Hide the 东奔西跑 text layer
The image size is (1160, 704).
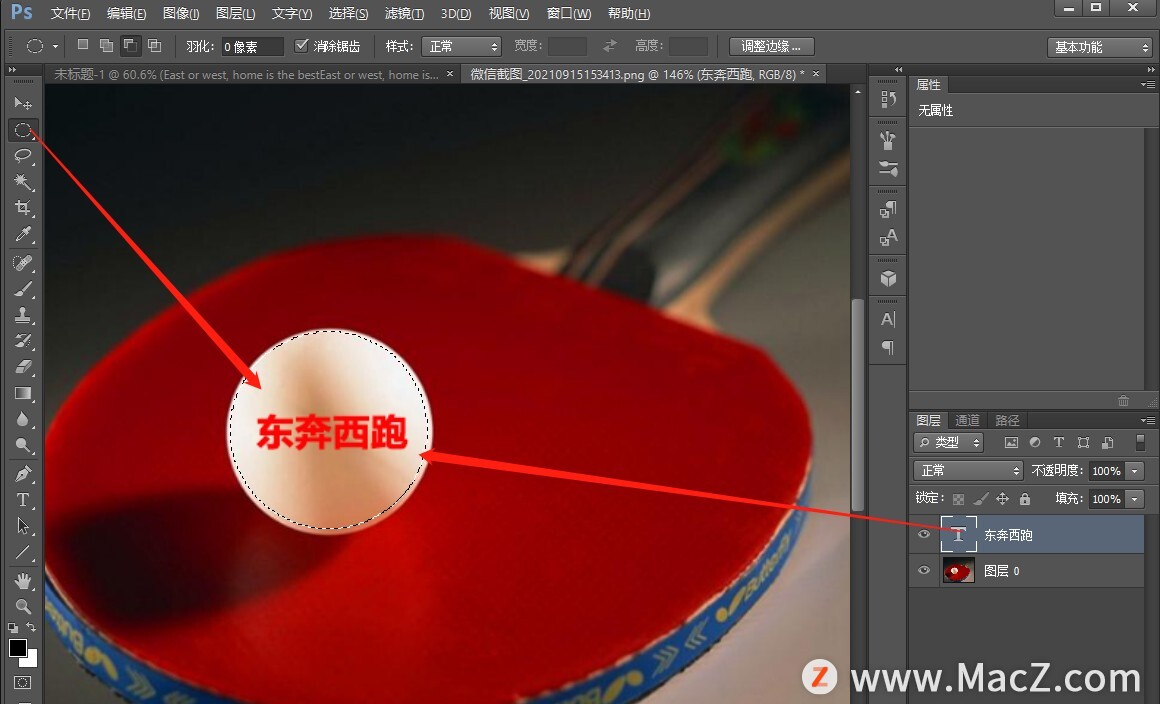pos(924,535)
